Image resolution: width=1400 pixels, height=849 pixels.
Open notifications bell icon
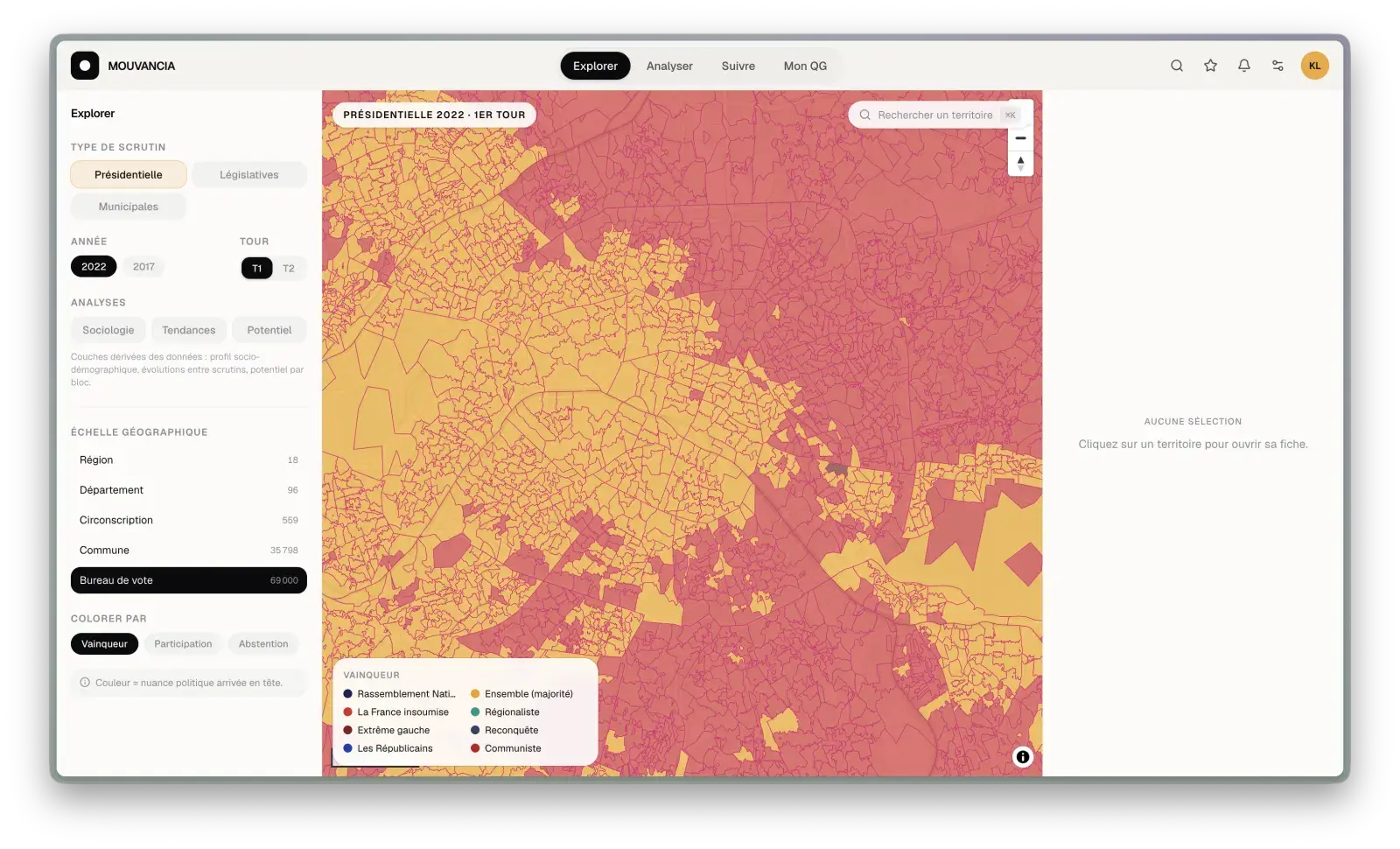[1243, 66]
